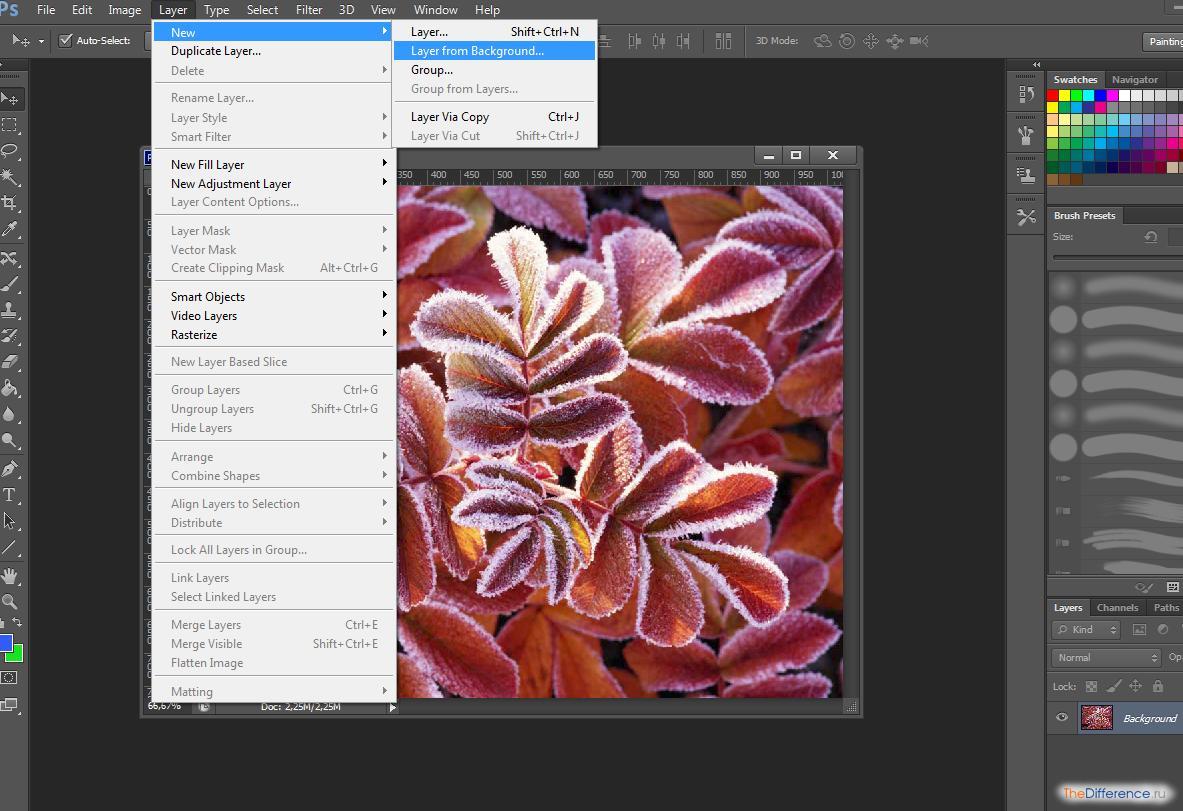Choose the Hand tool
This screenshot has height=811, width=1183.
[10, 575]
